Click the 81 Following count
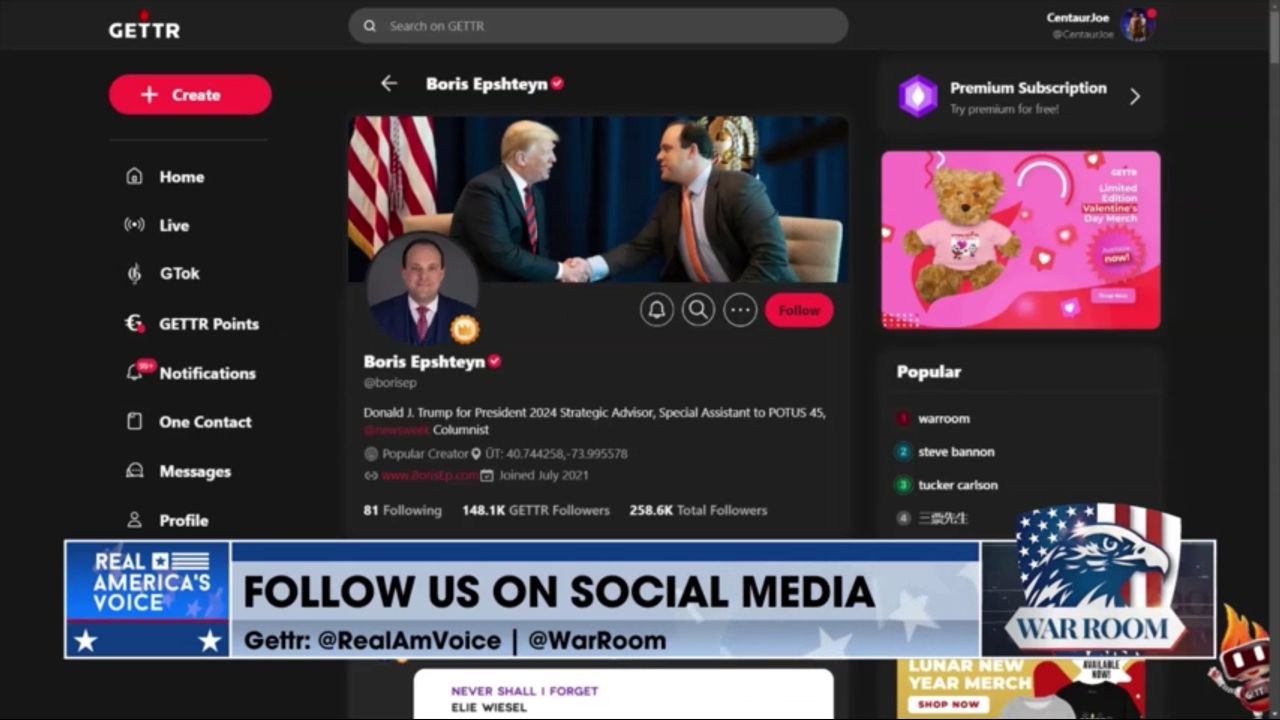 [x=402, y=510]
